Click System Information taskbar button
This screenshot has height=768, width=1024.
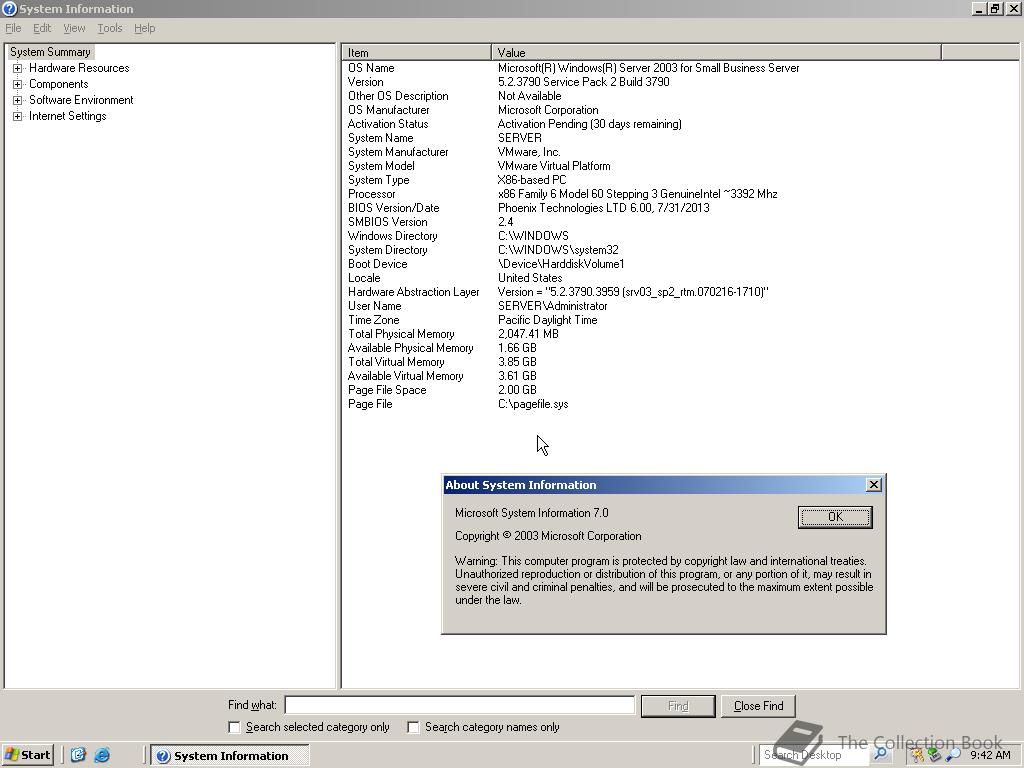coord(230,756)
